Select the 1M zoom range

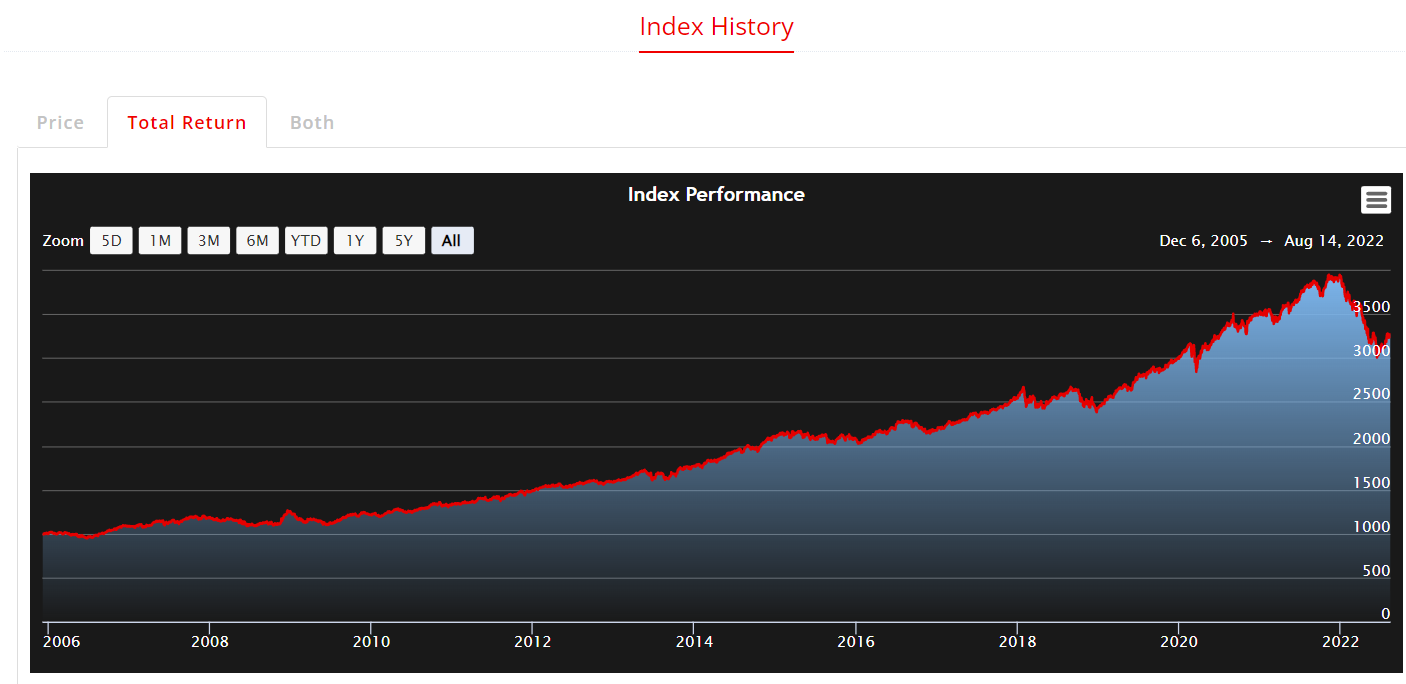click(160, 241)
